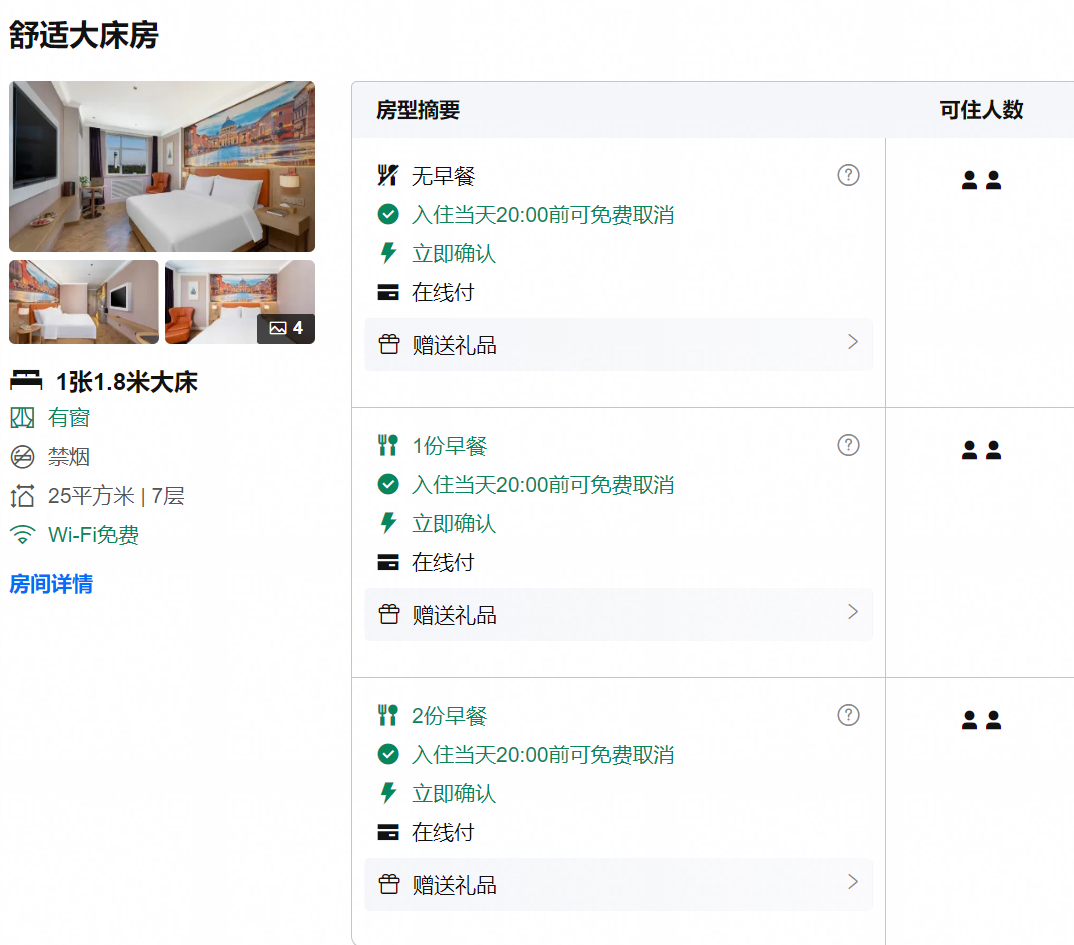Click help icon beside 1份早餐
The width and height of the screenshot is (1074, 945).
point(848,445)
